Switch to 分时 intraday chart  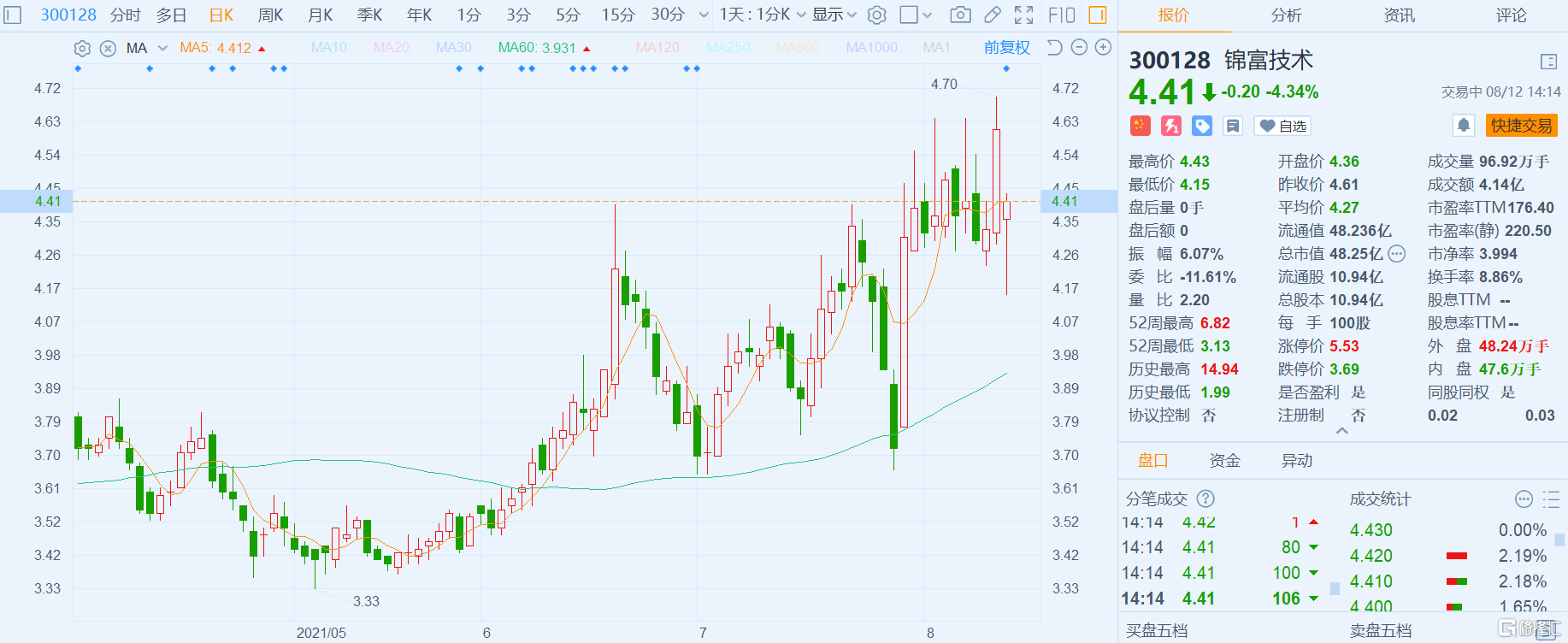click(x=125, y=15)
